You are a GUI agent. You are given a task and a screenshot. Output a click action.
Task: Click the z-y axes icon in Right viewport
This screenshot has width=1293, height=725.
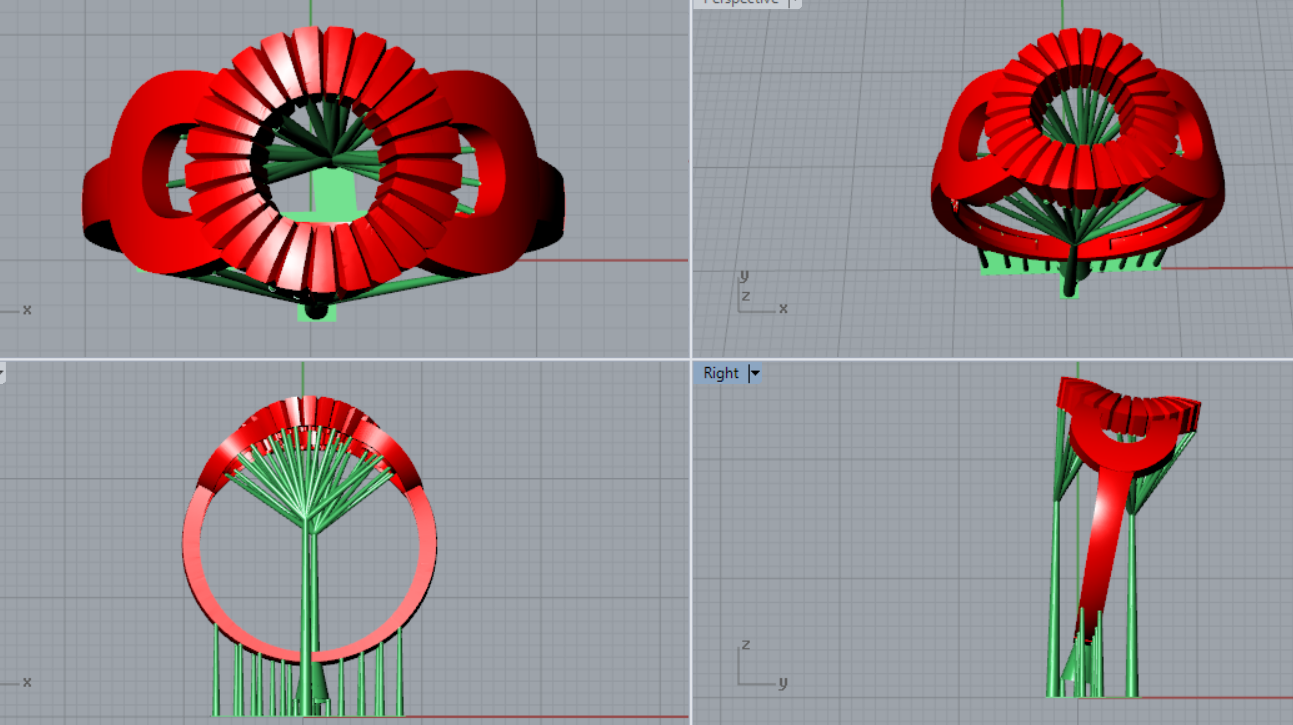[x=758, y=667]
